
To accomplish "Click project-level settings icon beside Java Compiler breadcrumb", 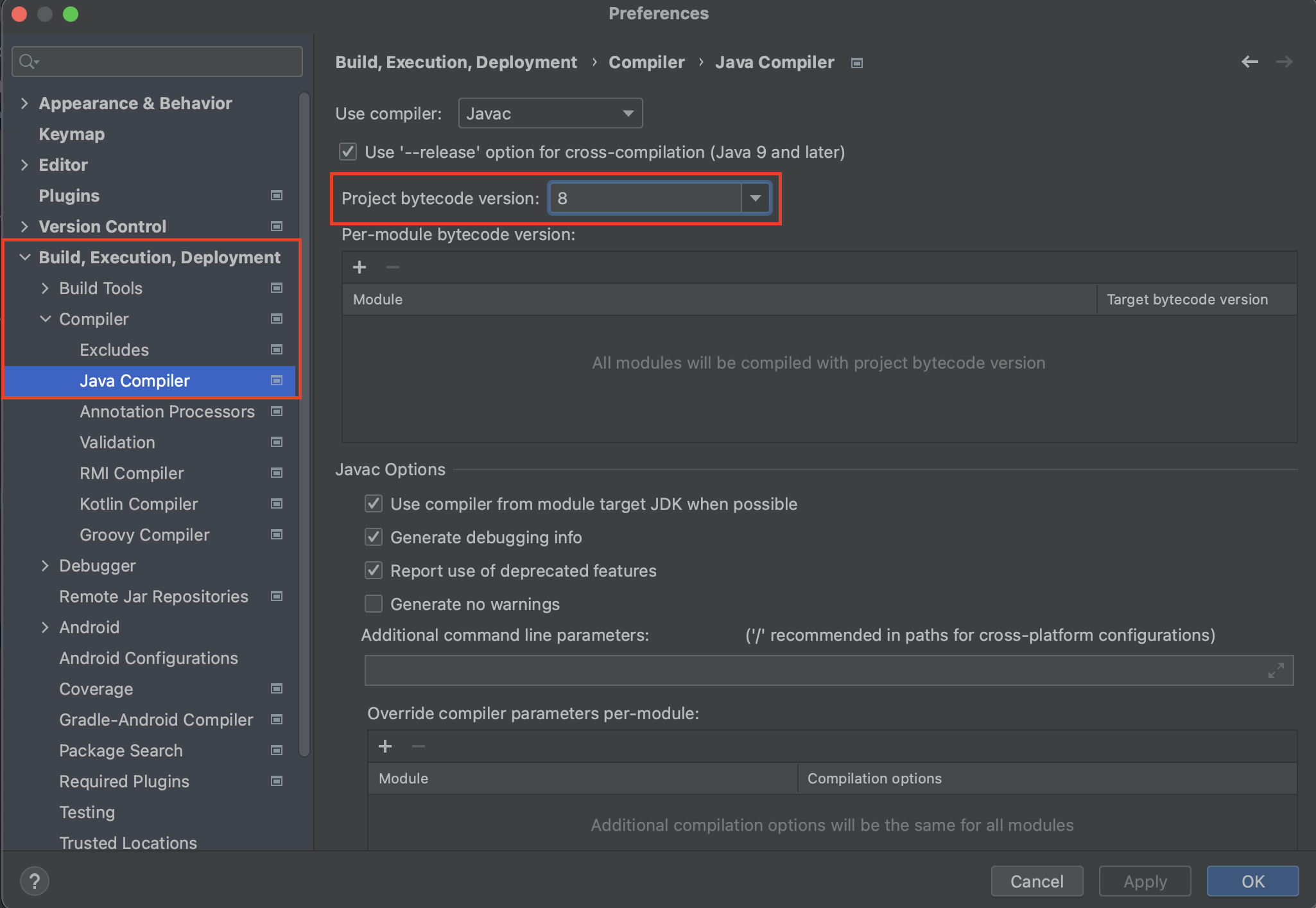I will coord(856,63).
